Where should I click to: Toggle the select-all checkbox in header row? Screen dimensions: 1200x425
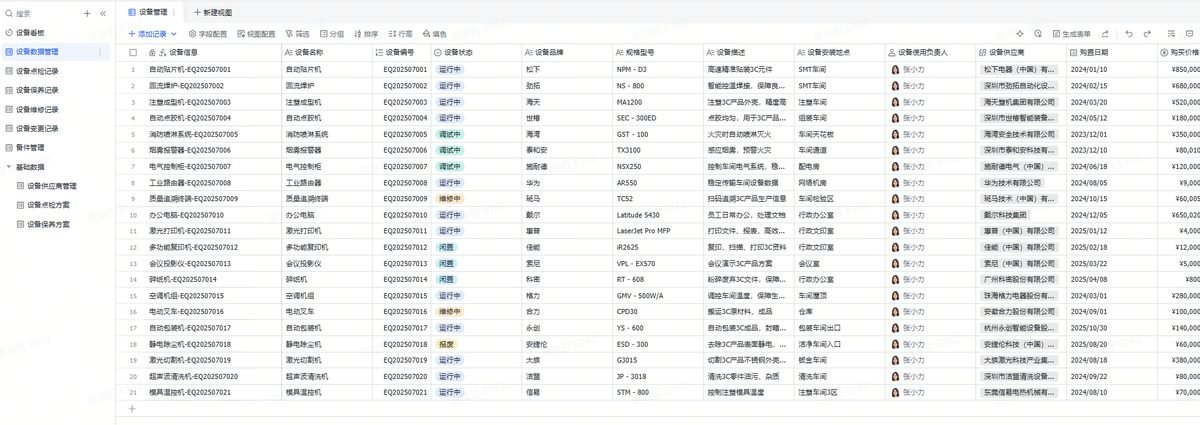[x=132, y=51]
